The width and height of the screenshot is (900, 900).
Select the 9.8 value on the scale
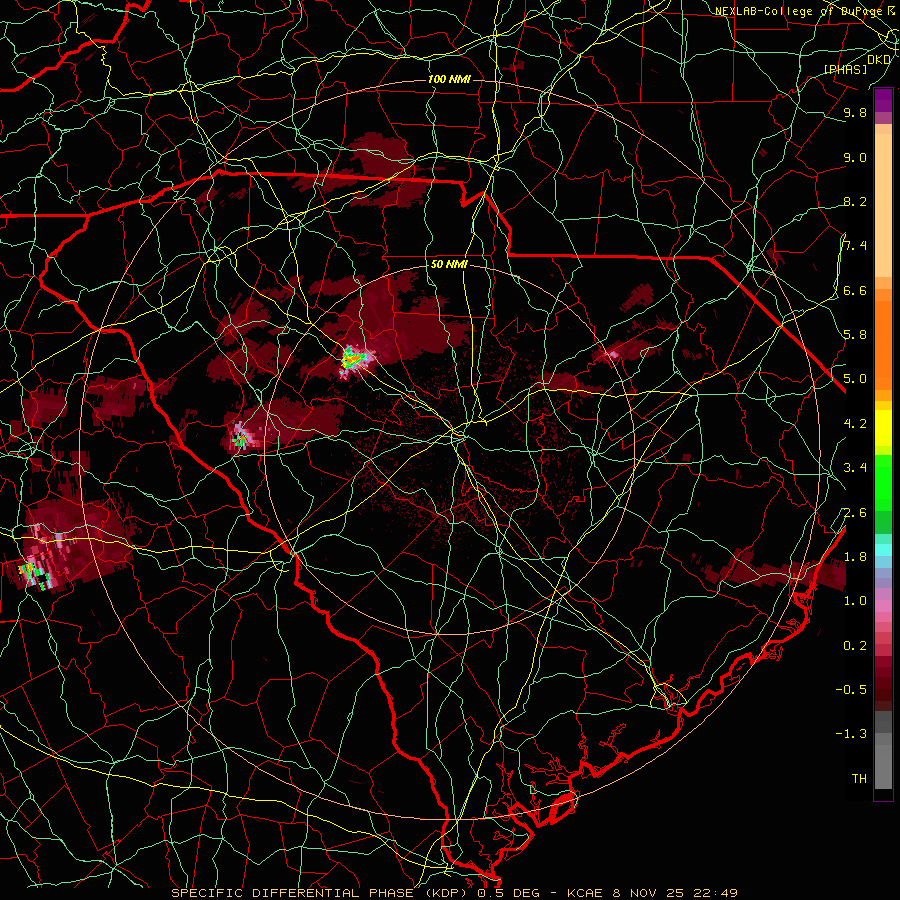point(855,112)
